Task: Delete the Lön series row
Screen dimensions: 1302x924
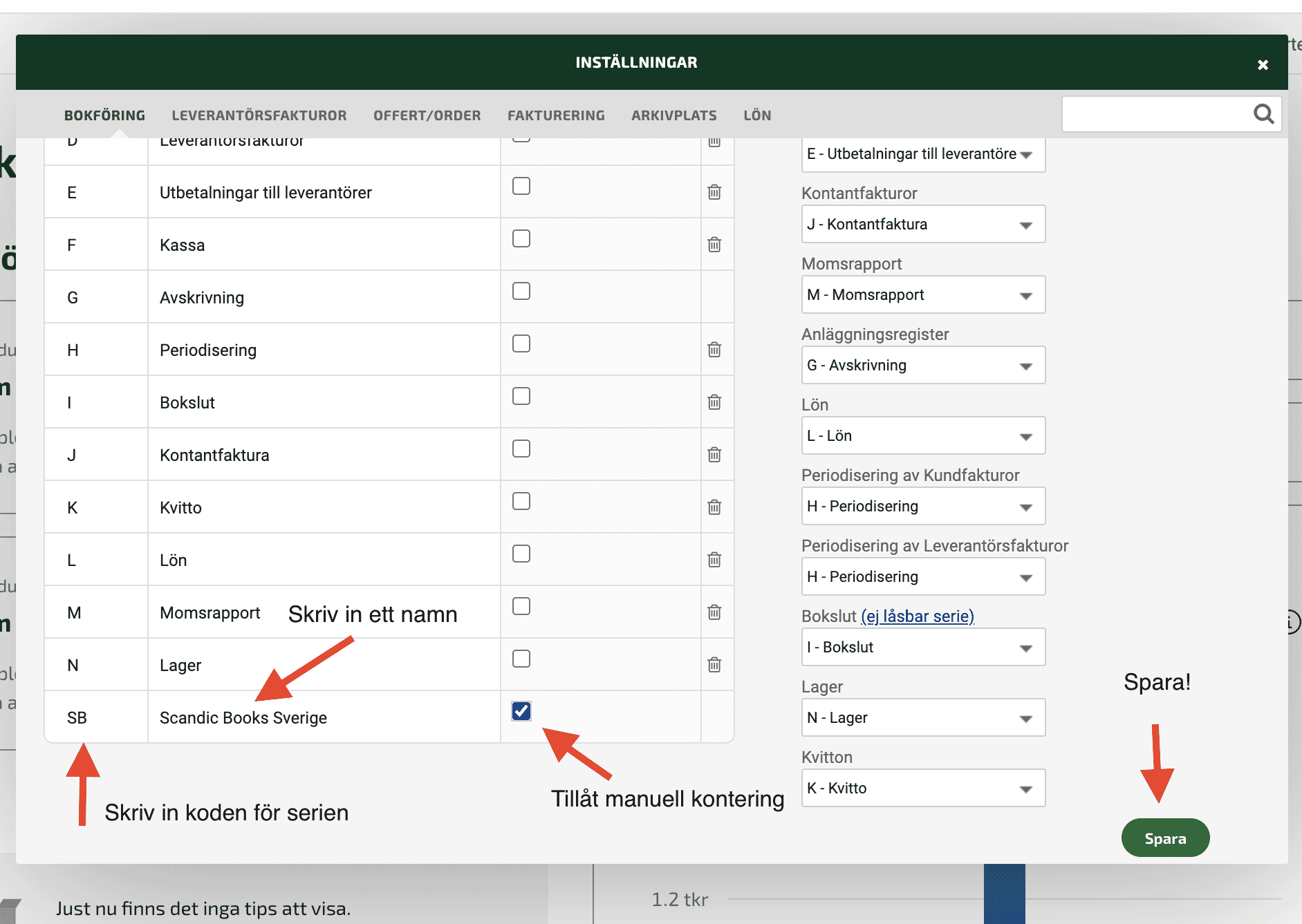Action: pos(714,559)
